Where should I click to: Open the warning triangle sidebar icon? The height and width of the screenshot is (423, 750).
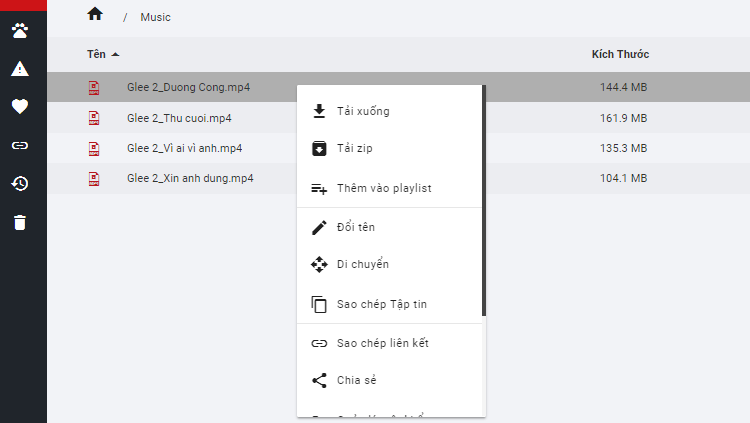tap(20, 69)
